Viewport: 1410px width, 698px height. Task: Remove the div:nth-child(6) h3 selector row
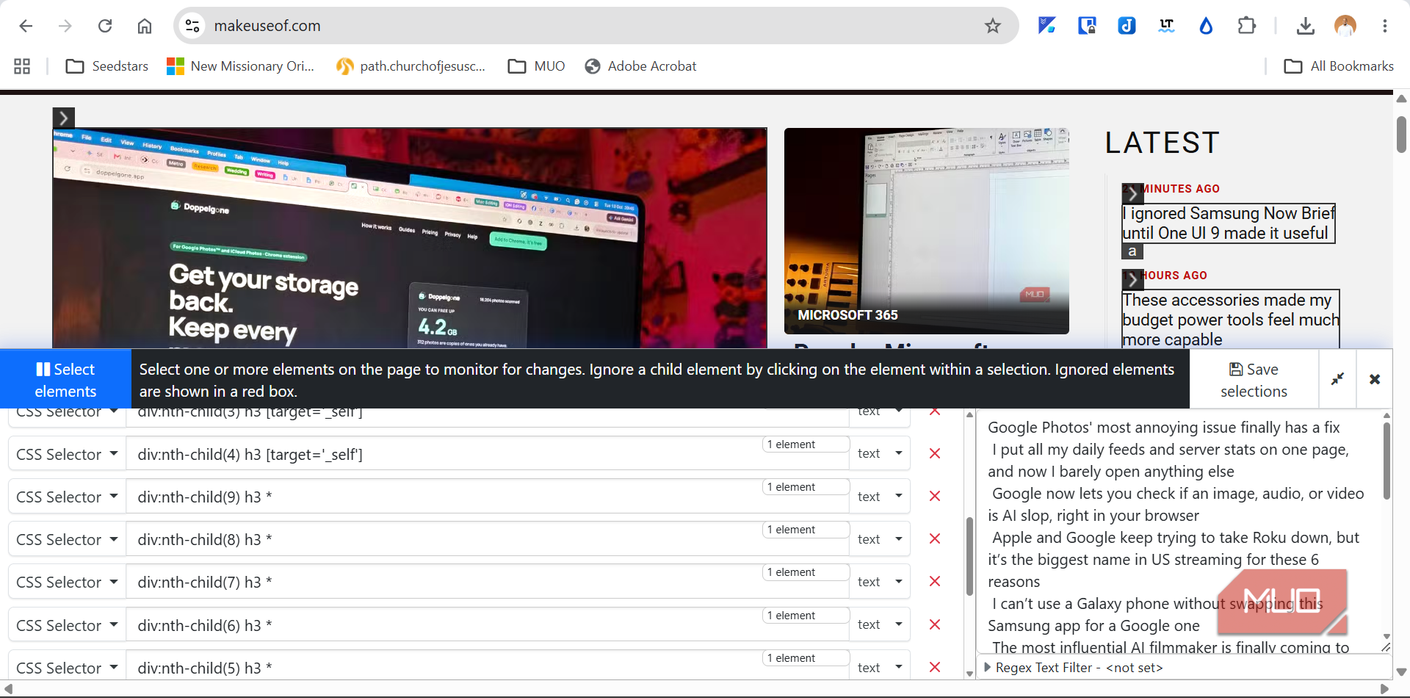(935, 625)
